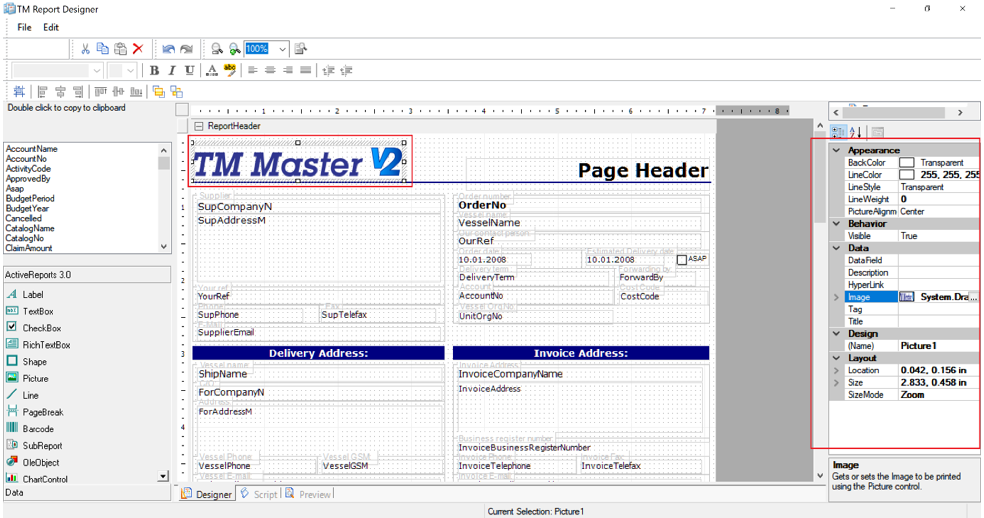Viewport: 984px width, 518px height.
Task: Click the BackColor color swatch
Action: coord(907,163)
